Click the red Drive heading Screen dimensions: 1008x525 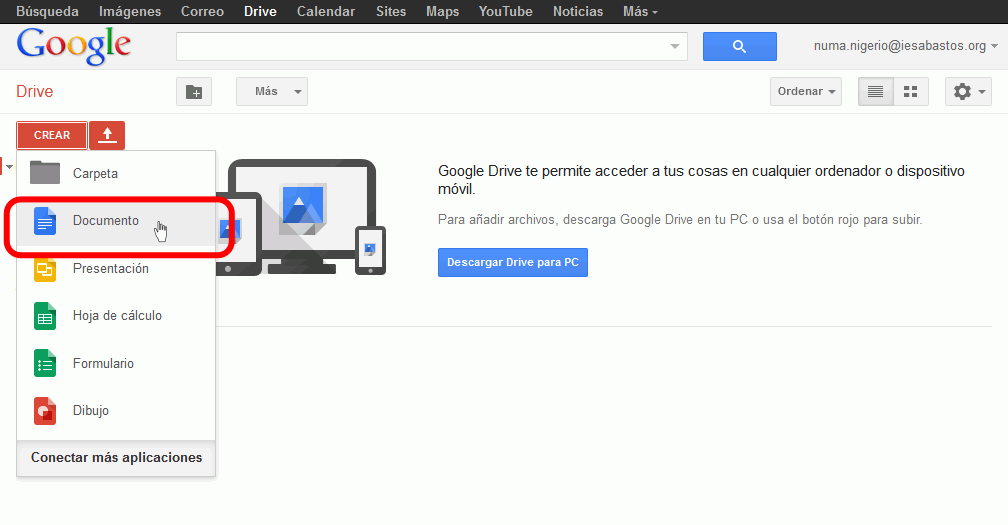point(35,91)
